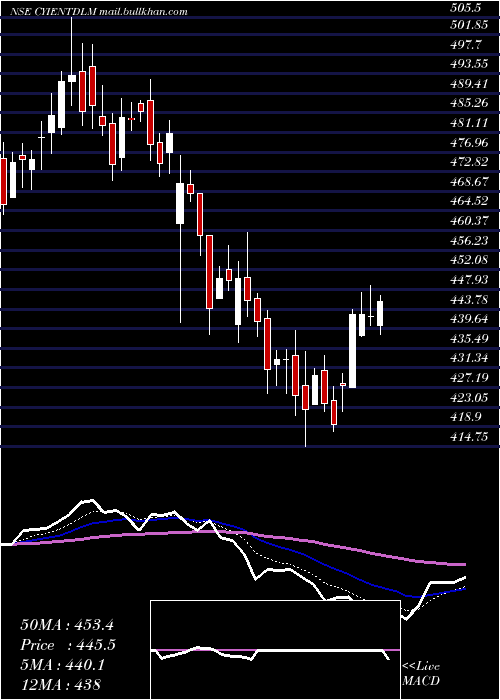
Task: Select the 5MA : 440.1 value
Action: [62, 665]
